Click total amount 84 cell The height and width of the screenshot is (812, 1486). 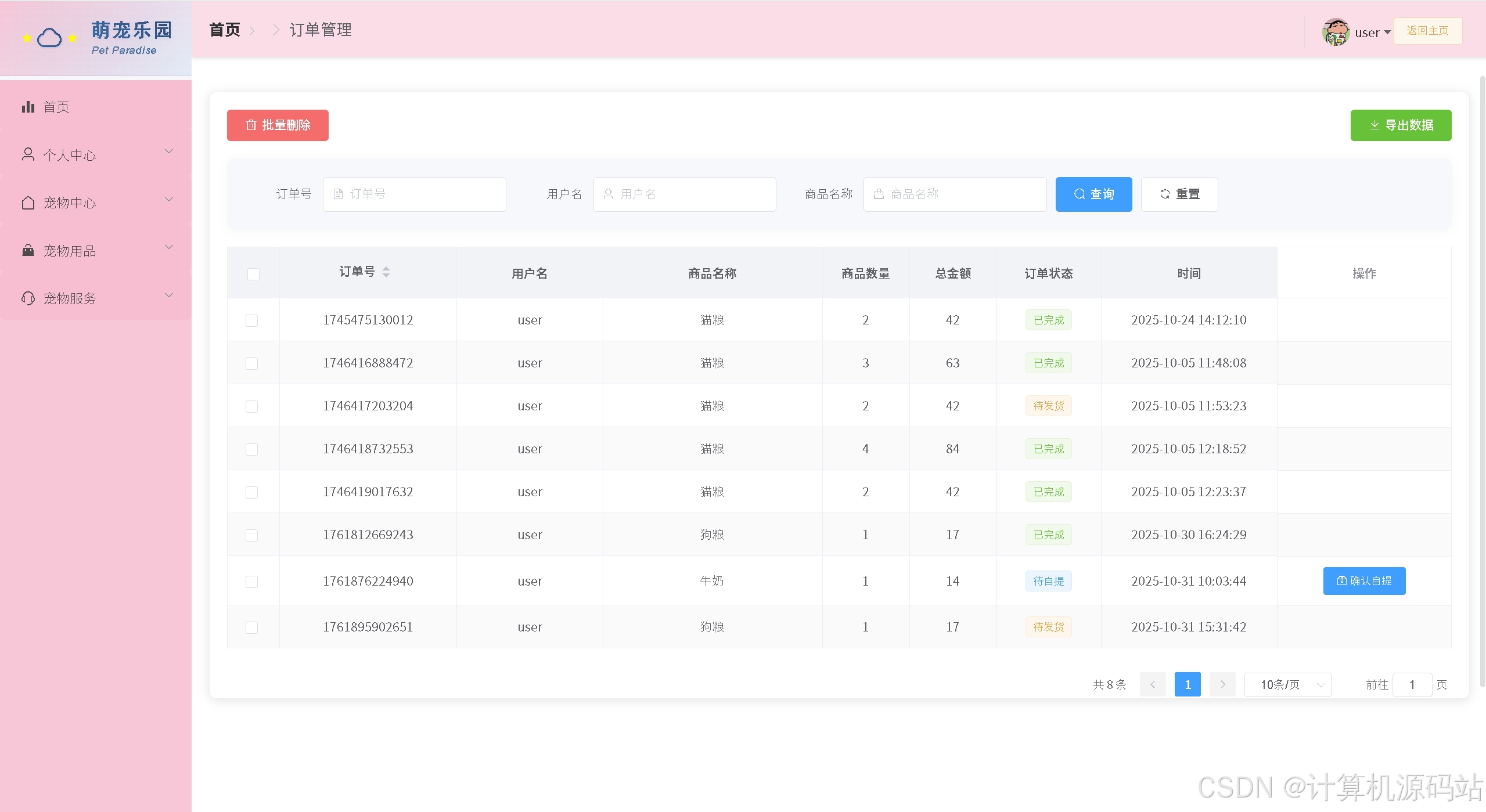952,449
